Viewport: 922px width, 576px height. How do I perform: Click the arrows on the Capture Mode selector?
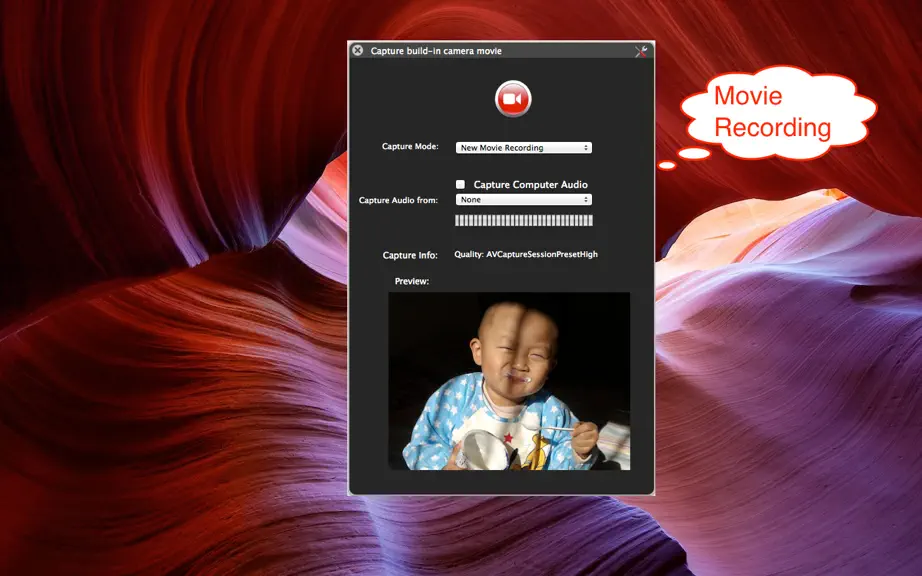(586, 148)
